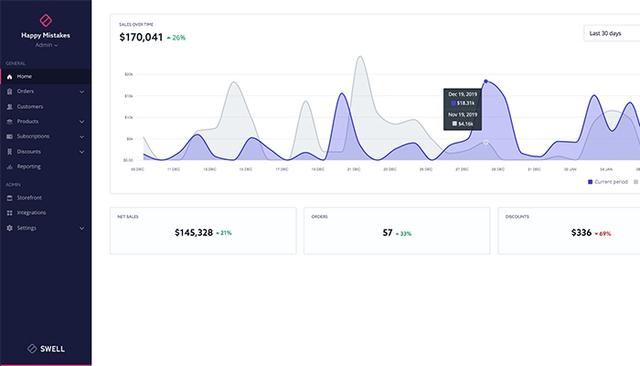Click the Dec 19 data point on chart

point(486,81)
